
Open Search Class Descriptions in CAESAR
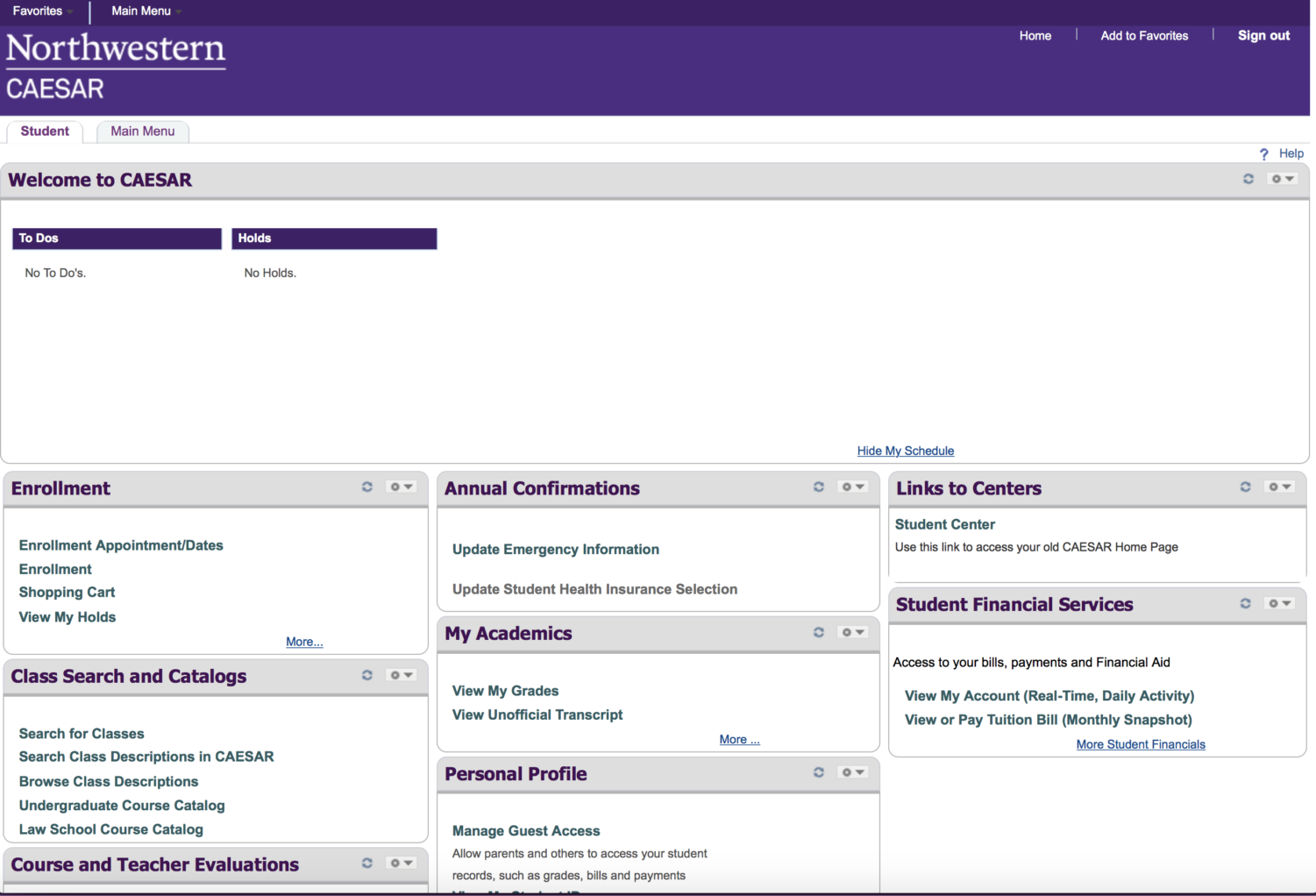[146, 757]
